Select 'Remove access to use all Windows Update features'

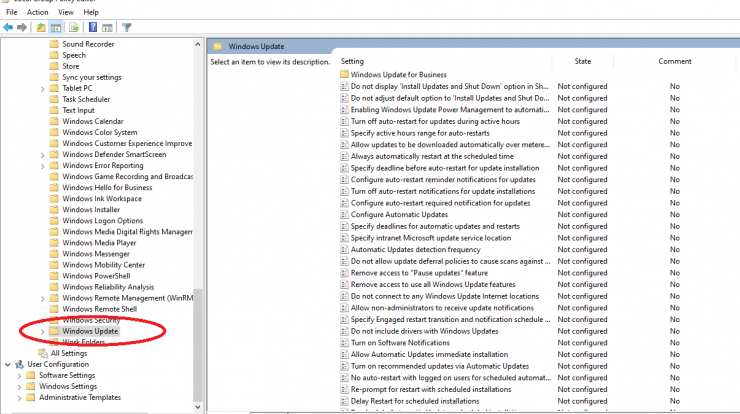433,284
